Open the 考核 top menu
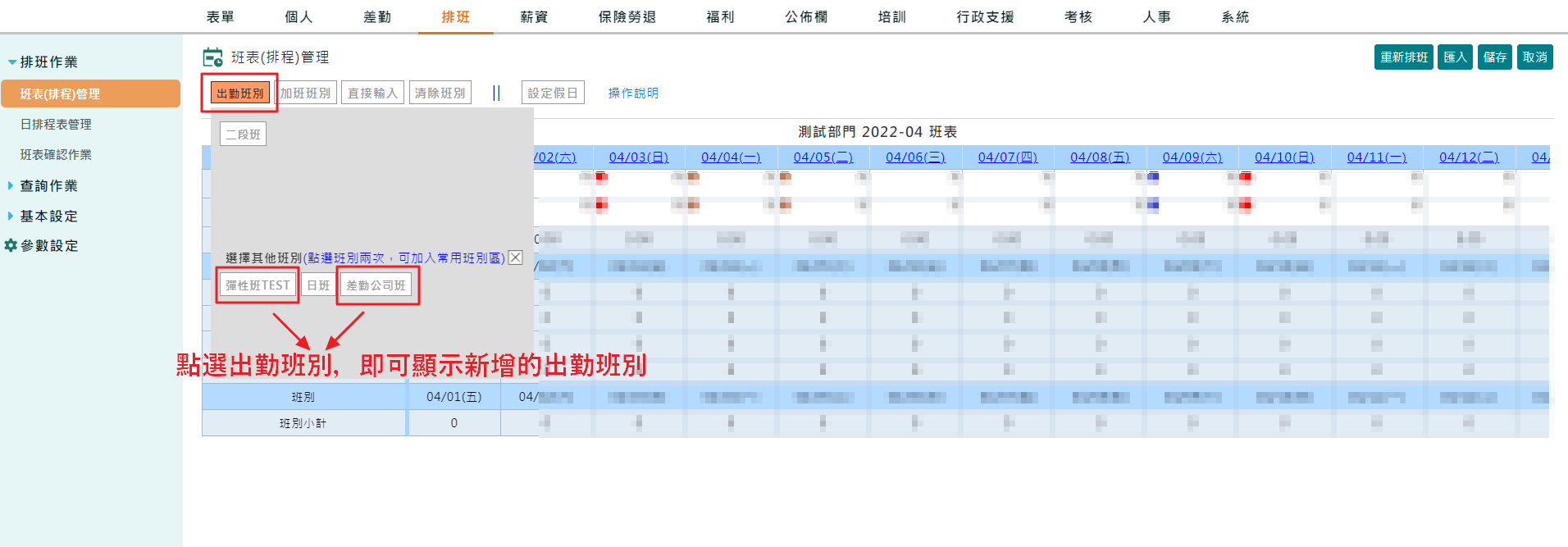 click(x=1078, y=17)
